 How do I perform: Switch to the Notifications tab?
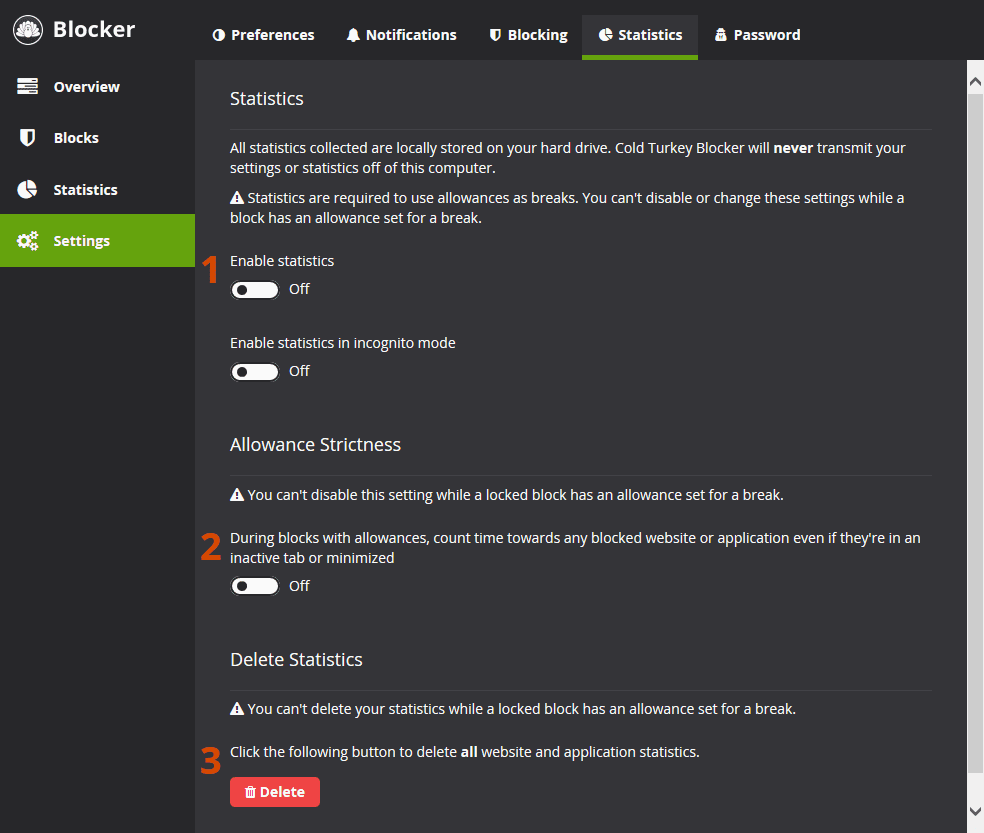click(401, 35)
